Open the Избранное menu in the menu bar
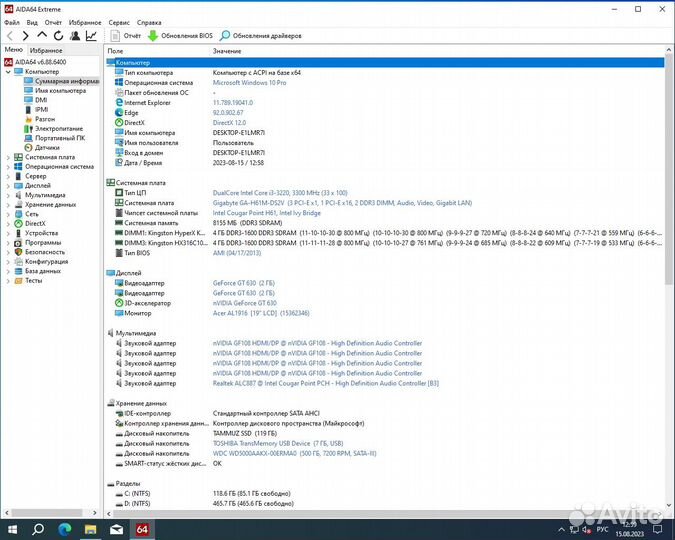 85,22
